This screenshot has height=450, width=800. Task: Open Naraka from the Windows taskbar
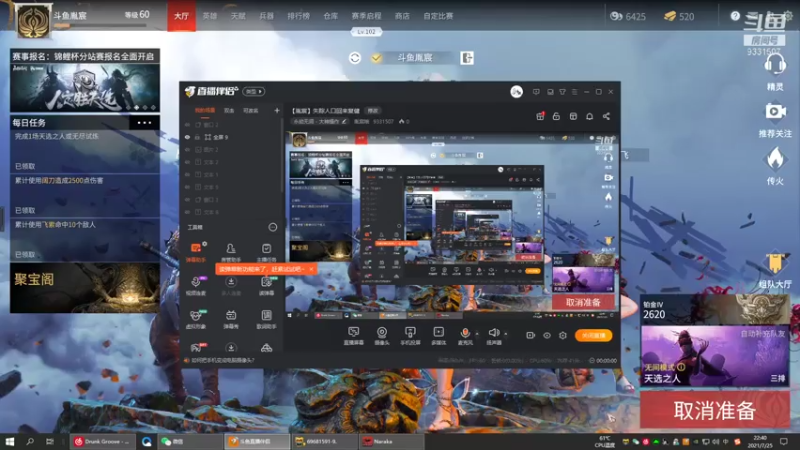point(391,441)
